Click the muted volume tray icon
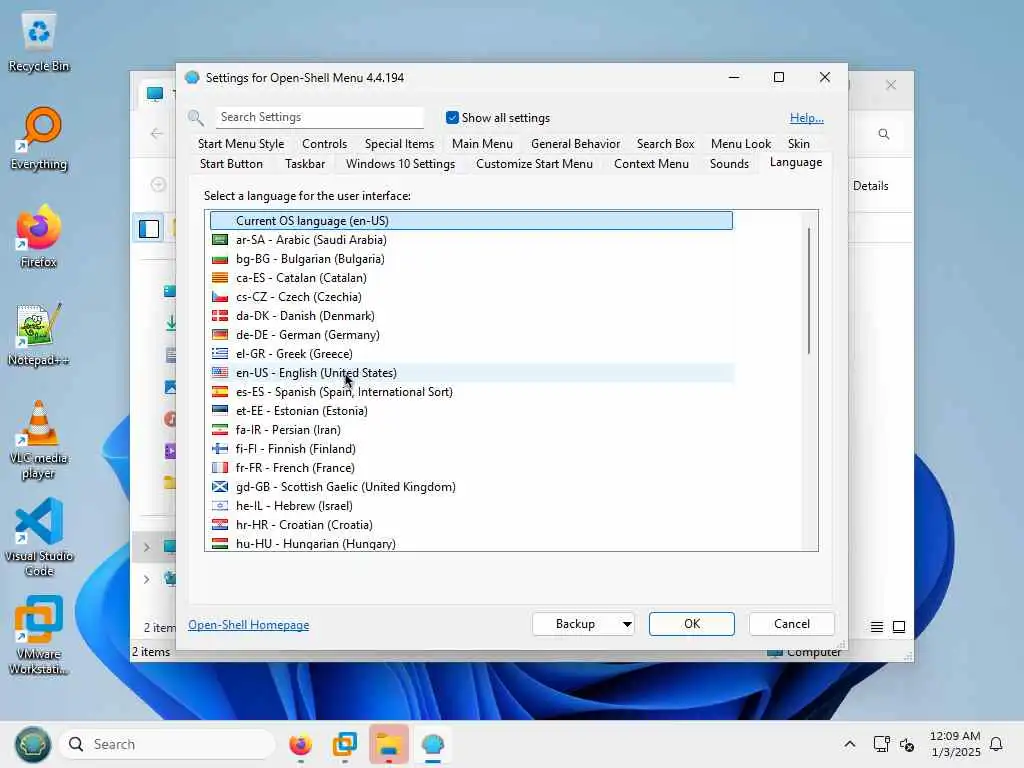 click(x=907, y=744)
